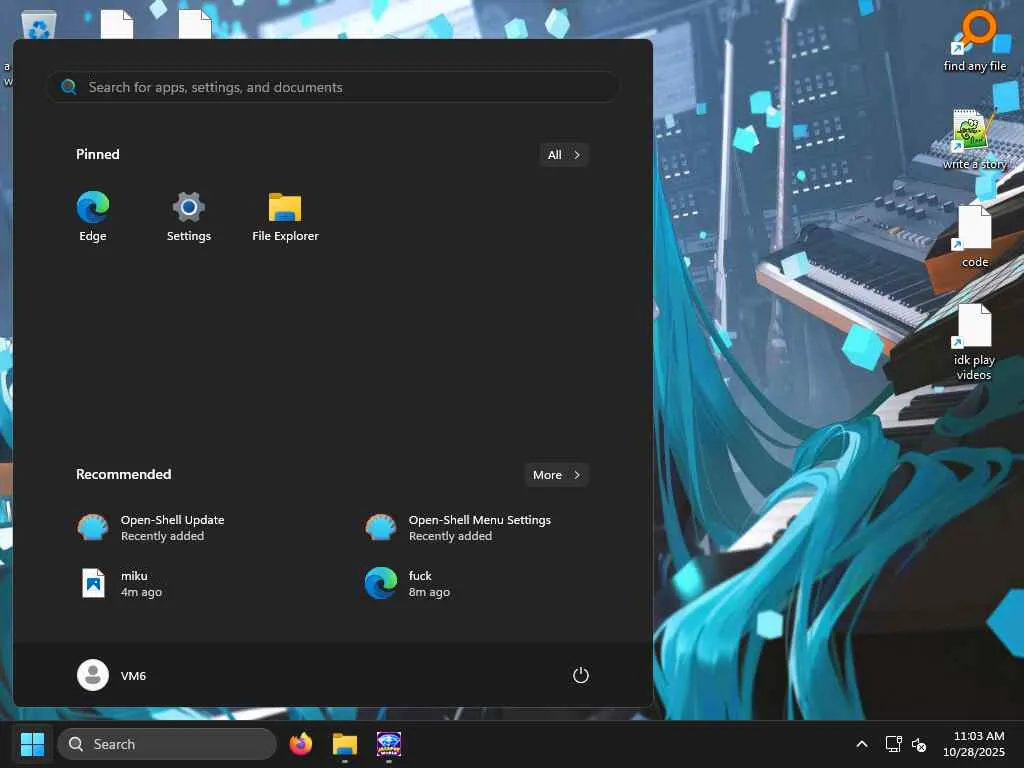Open the pinned Edge app
This screenshot has width=1024, height=768.
tap(93, 217)
